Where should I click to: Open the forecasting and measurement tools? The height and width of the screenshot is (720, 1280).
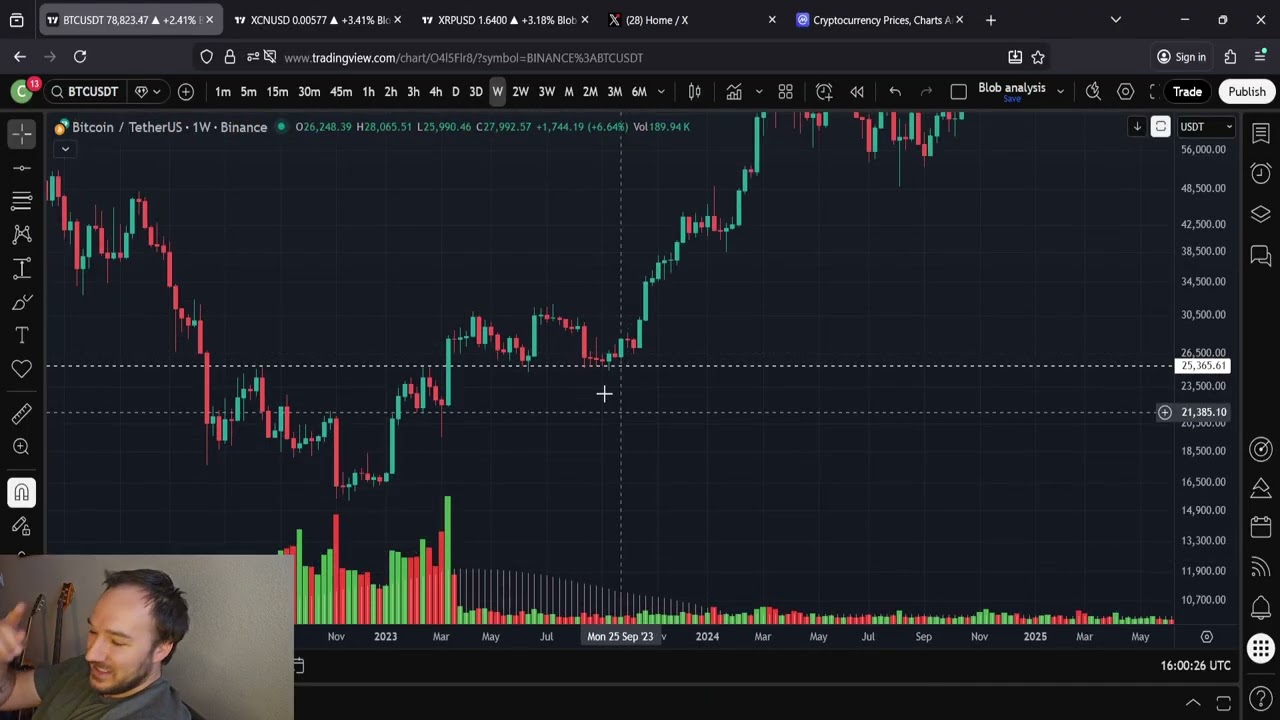coord(21,268)
